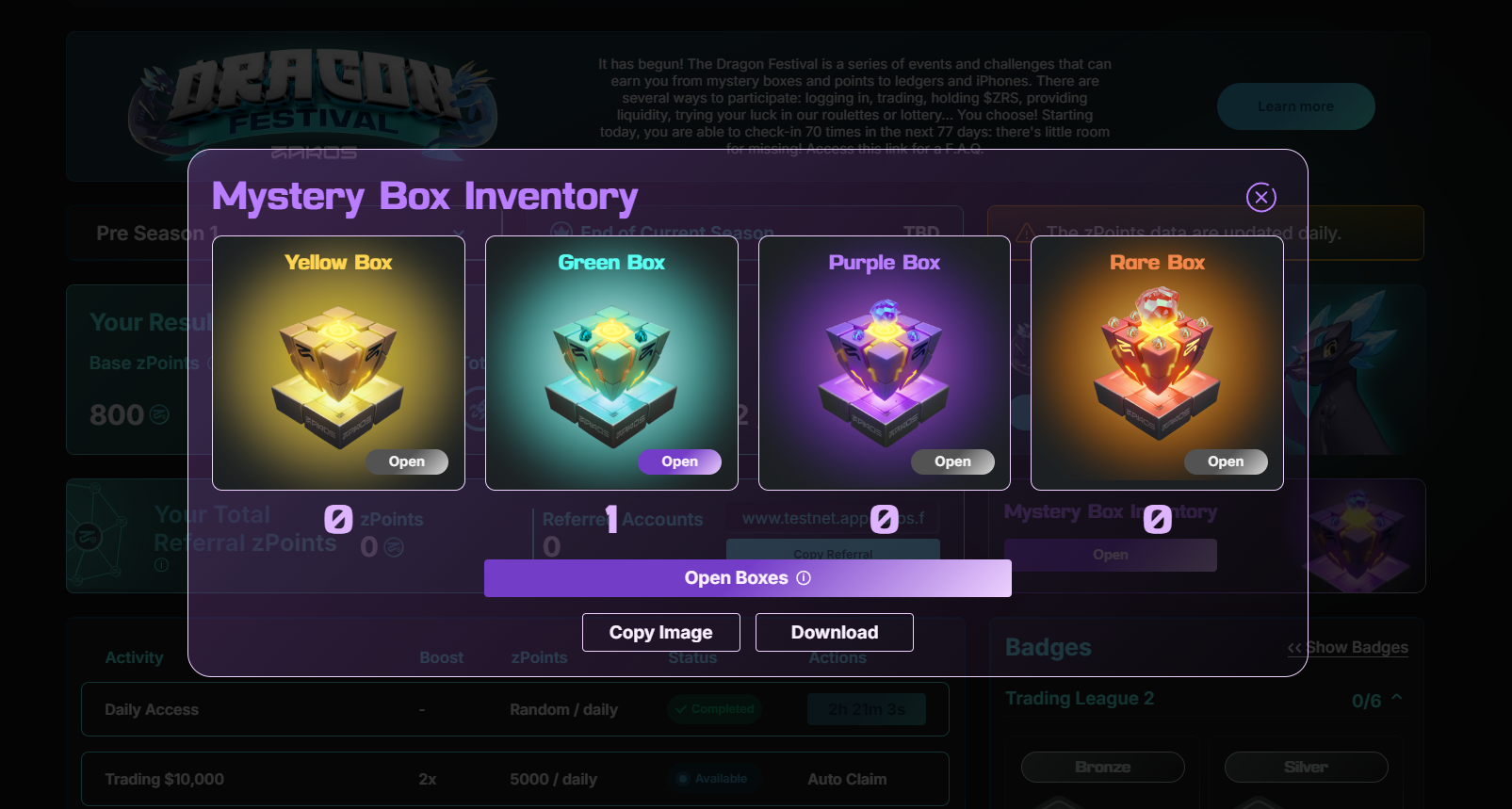Open the Purple Box

[x=952, y=461]
